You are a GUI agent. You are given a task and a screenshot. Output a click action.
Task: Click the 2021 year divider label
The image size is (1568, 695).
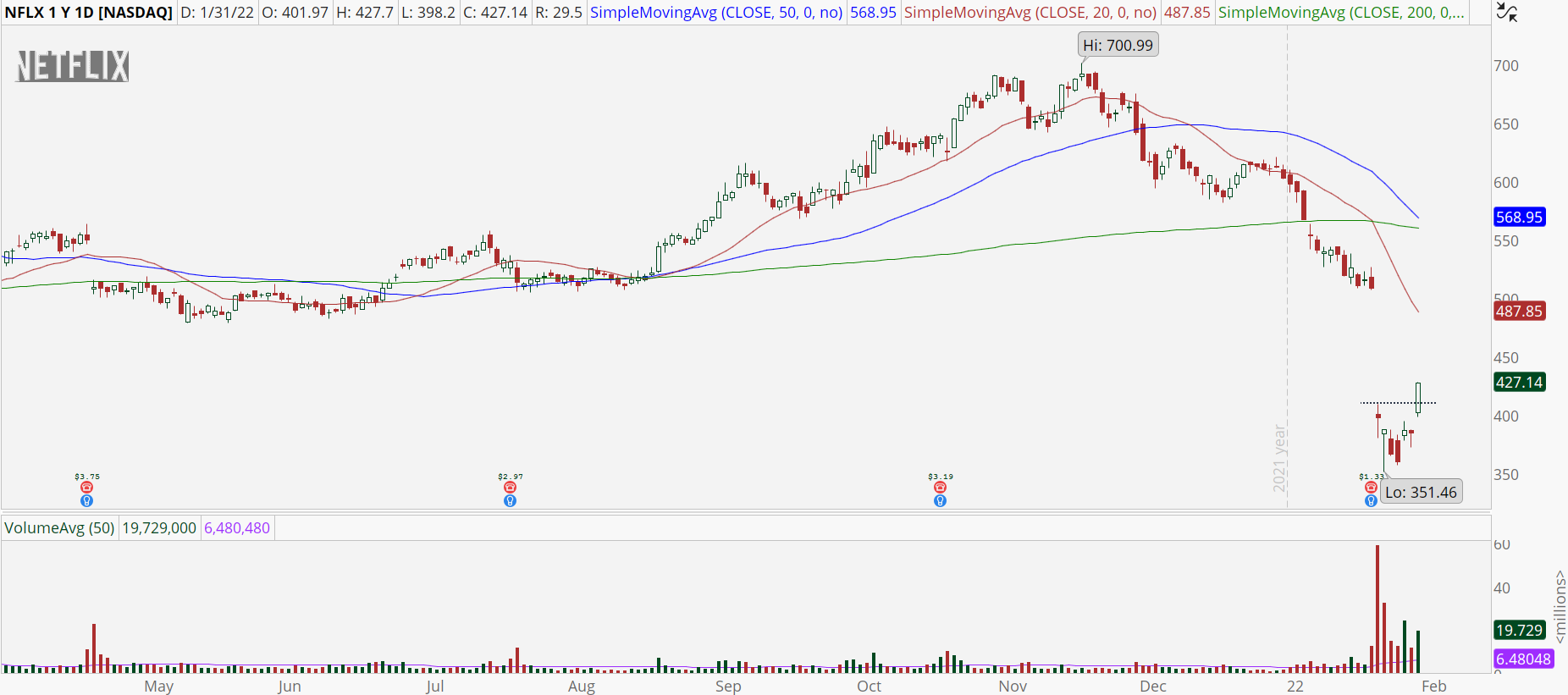pos(1279,458)
